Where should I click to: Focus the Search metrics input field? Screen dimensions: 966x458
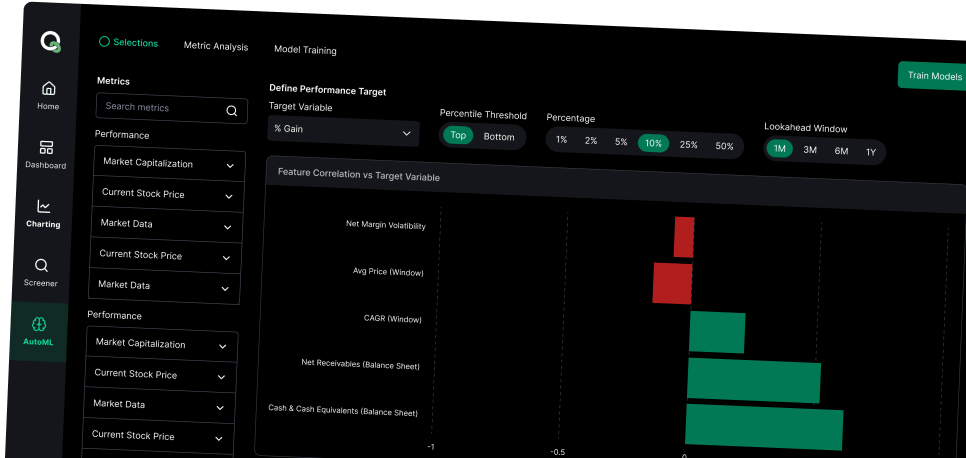(x=160, y=108)
